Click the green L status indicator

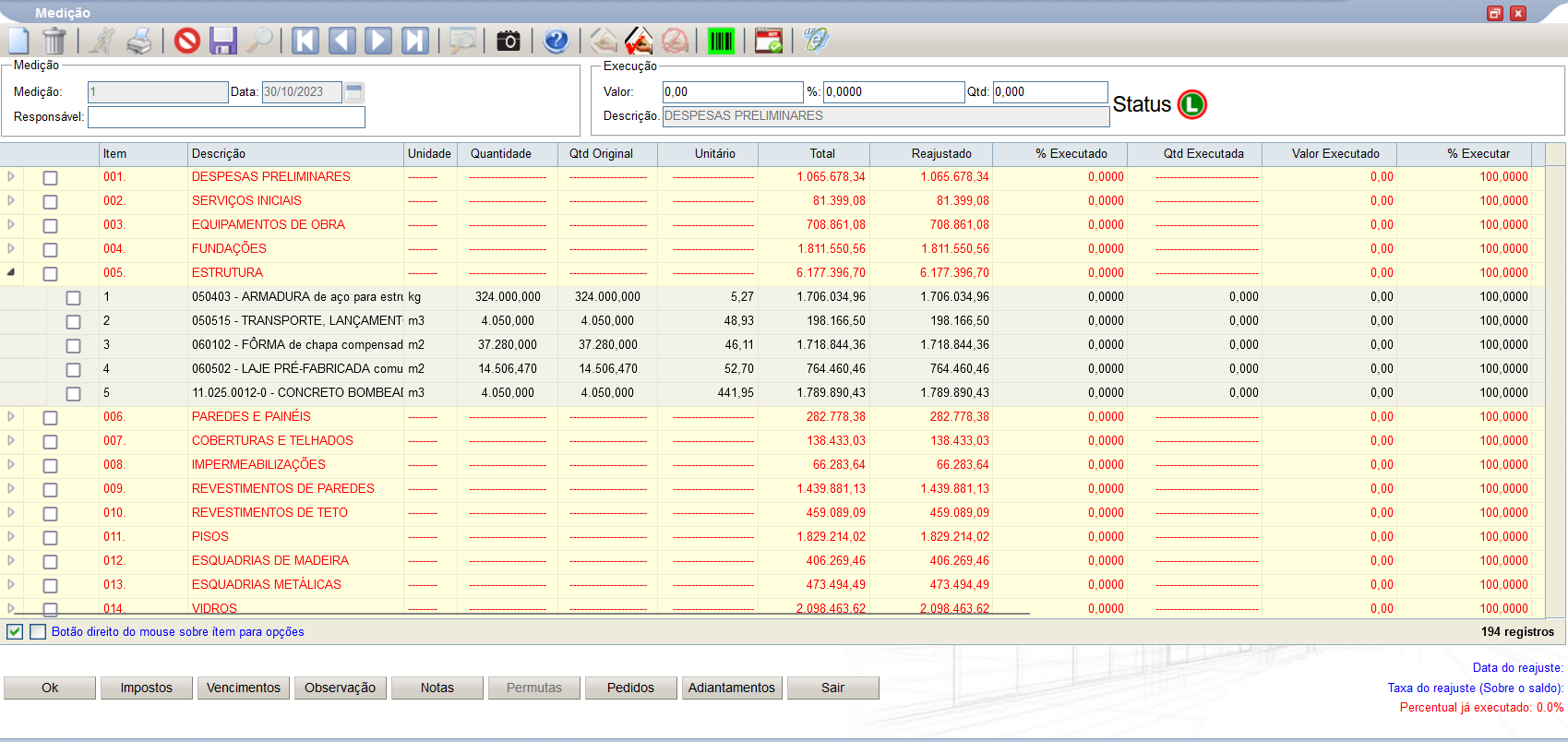(x=1192, y=104)
